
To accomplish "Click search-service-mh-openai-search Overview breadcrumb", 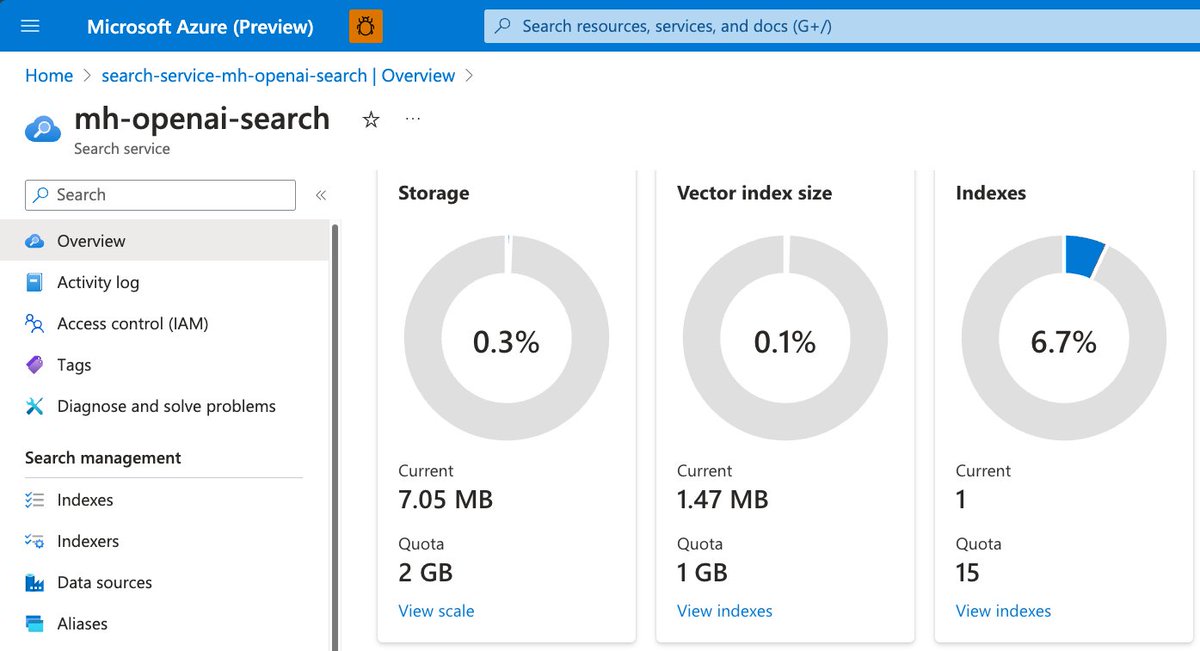I will (278, 76).
